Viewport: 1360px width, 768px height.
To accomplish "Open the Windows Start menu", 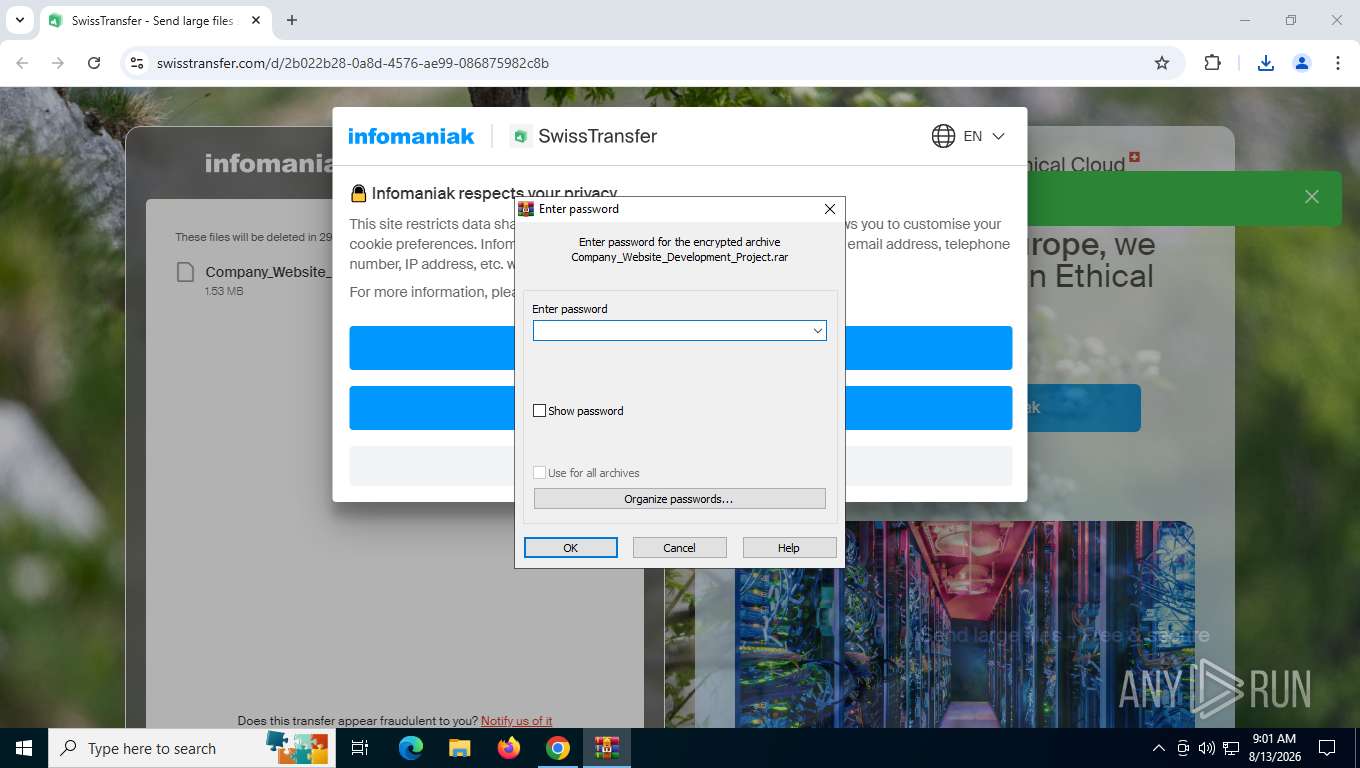I will [x=24, y=748].
